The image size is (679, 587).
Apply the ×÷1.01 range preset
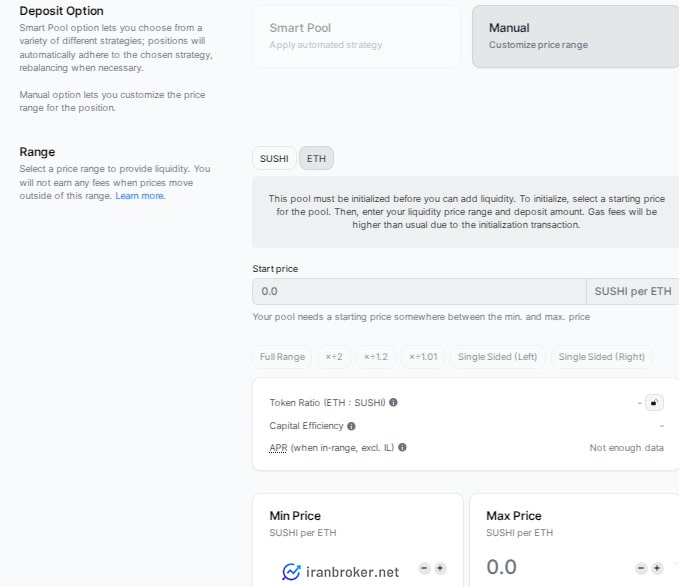click(423, 357)
